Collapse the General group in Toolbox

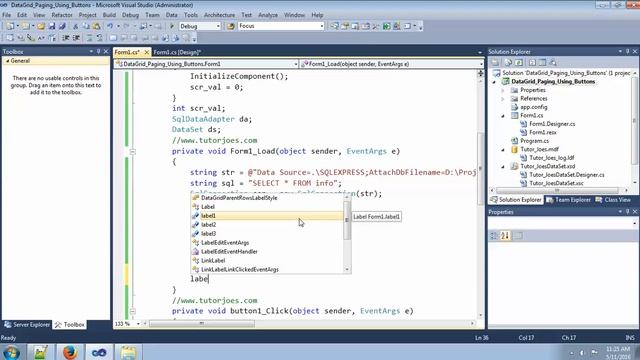pyautogui.click(x=7, y=61)
